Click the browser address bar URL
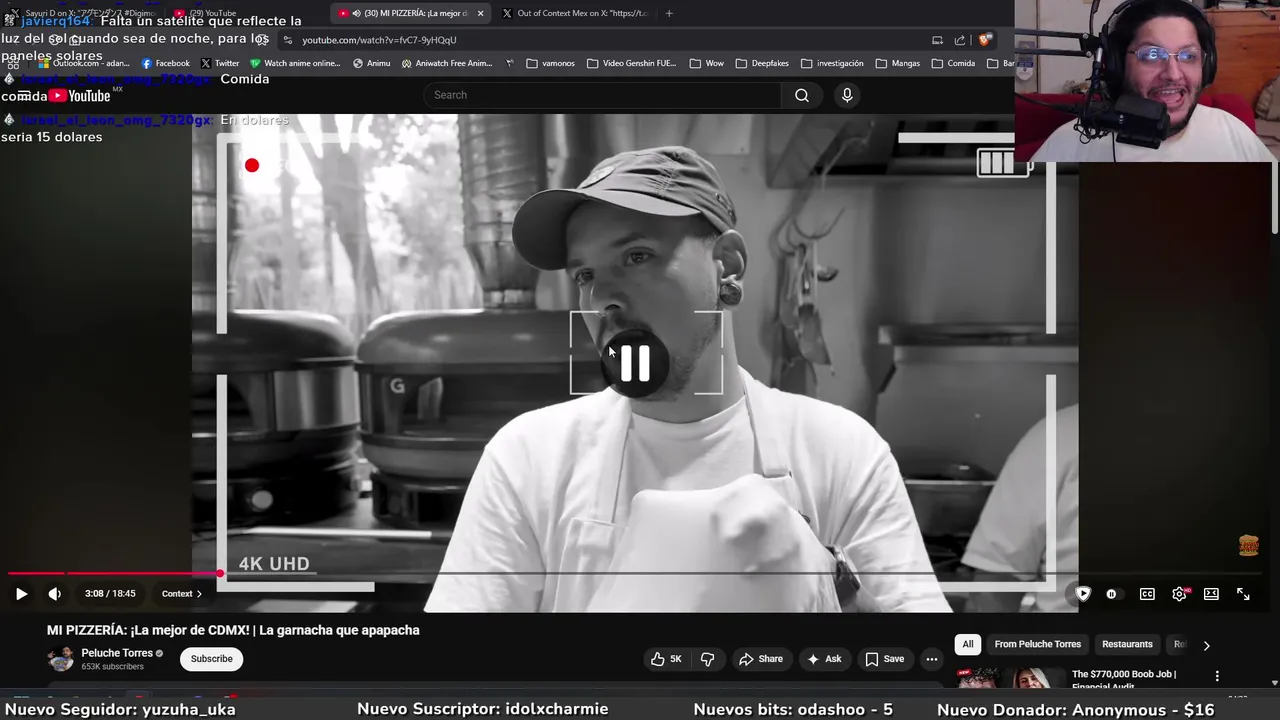This screenshot has width=1280, height=720. pos(379,40)
